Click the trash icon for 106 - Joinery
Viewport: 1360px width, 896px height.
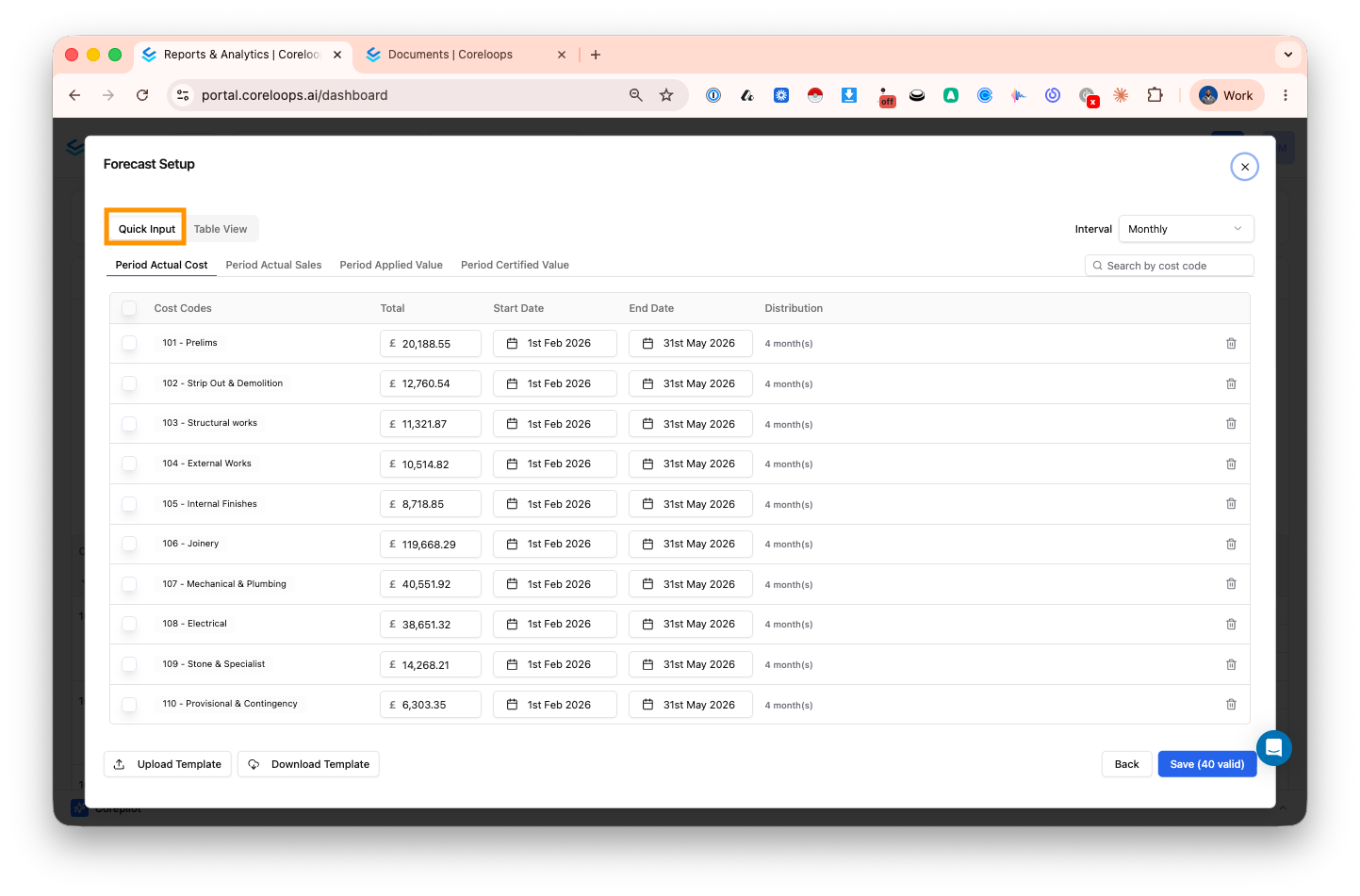[1231, 544]
